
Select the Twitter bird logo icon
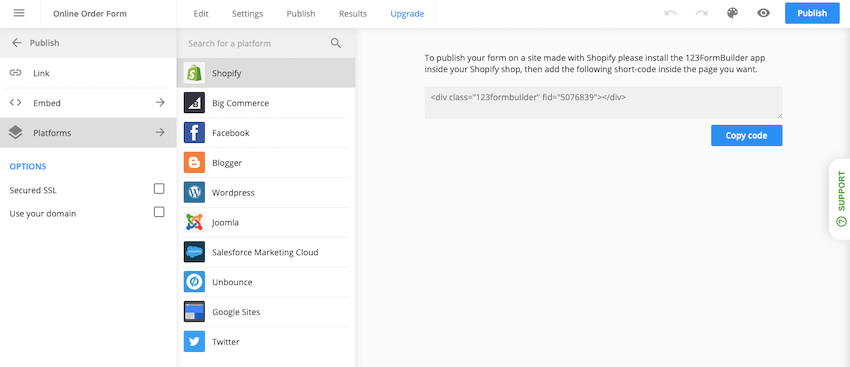(194, 342)
